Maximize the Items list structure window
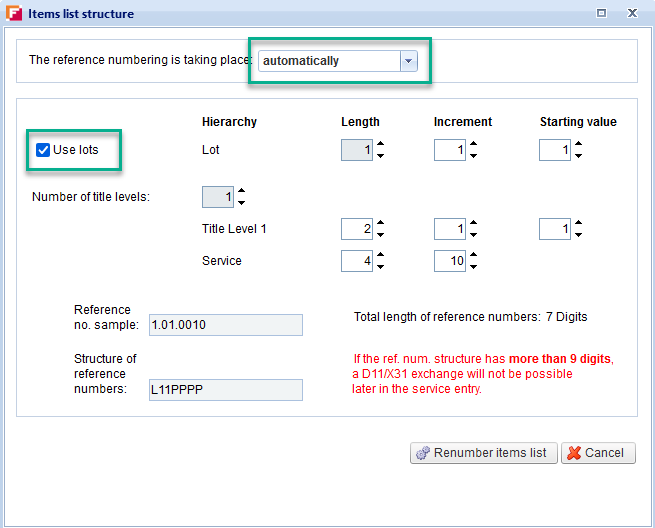The width and height of the screenshot is (655, 528). click(x=601, y=13)
